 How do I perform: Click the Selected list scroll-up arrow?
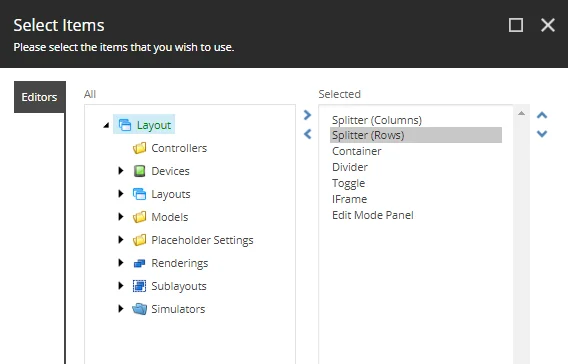[x=521, y=113]
